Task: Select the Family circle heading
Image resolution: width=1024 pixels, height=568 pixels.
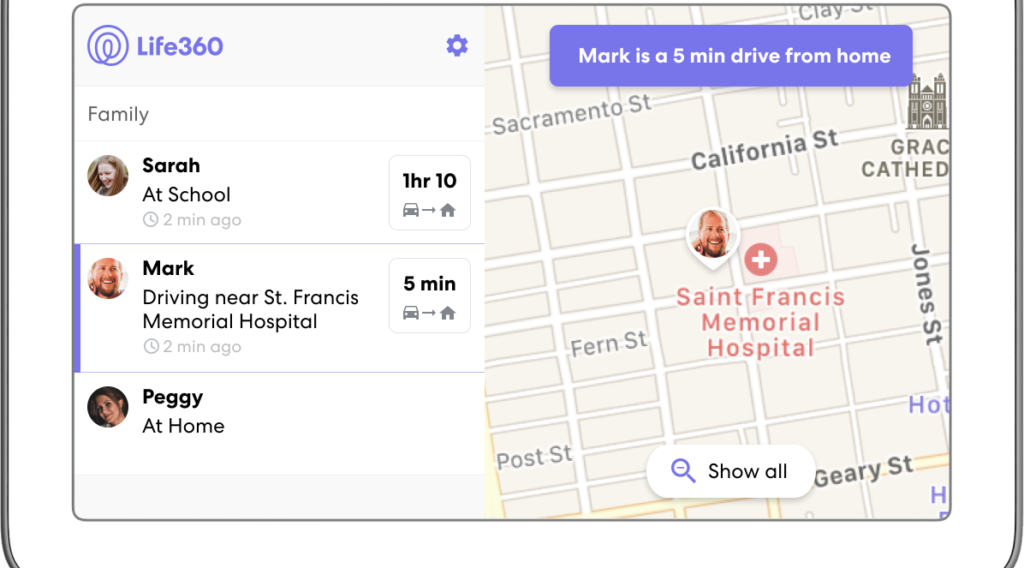Action: pos(118,114)
